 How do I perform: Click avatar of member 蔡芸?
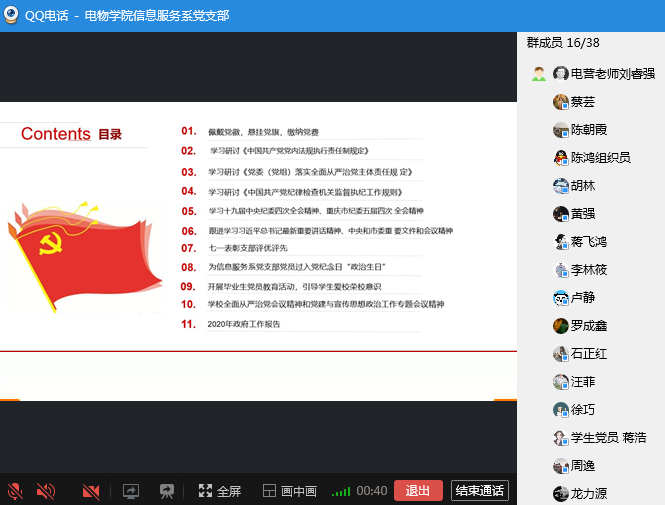pyautogui.click(x=561, y=102)
